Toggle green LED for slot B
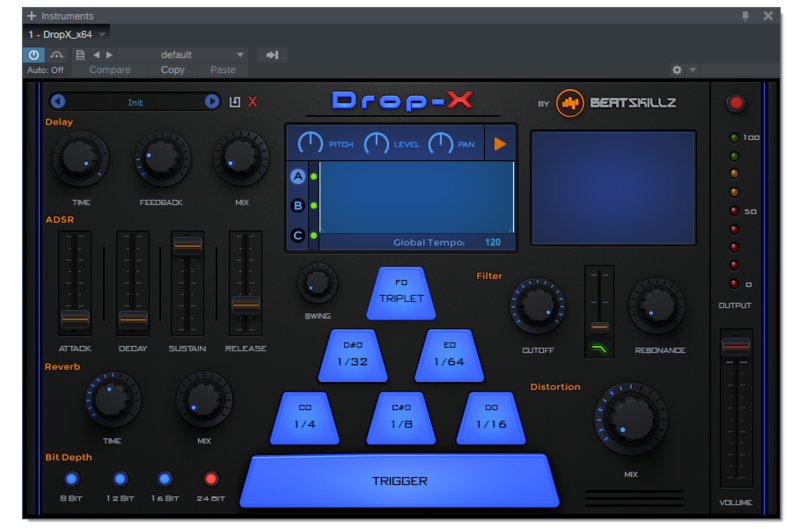Viewport: 800px width, 529px height. point(314,206)
